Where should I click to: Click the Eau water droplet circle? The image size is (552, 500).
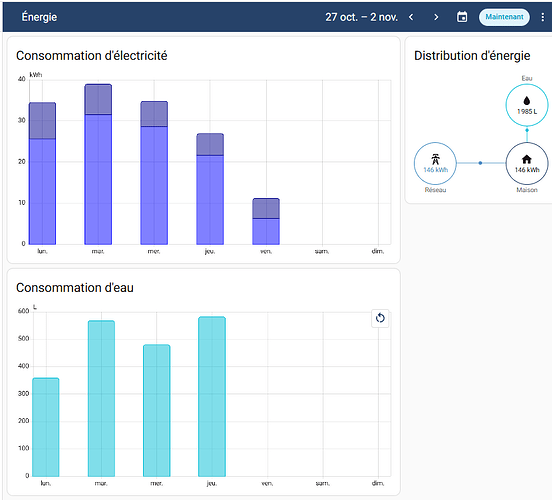click(x=527, y=105)
